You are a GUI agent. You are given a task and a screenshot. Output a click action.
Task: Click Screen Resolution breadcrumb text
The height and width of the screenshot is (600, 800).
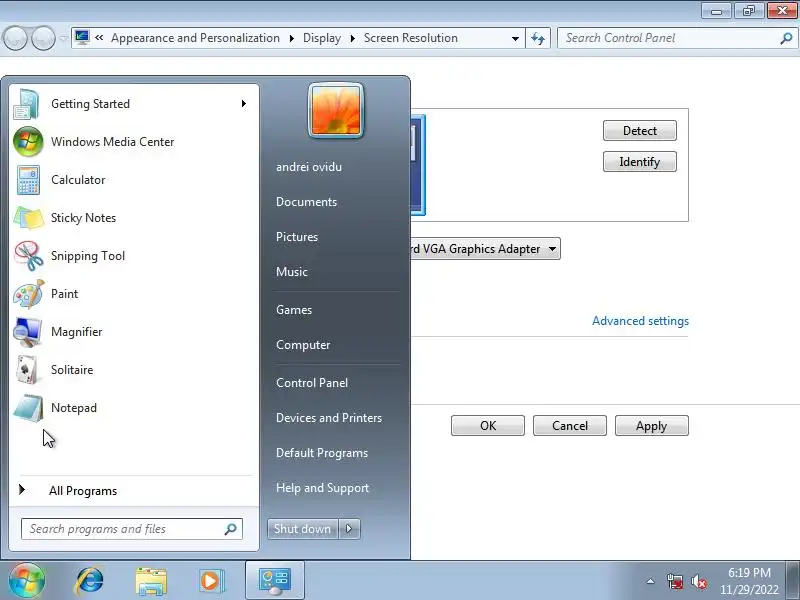pos(411,38)
